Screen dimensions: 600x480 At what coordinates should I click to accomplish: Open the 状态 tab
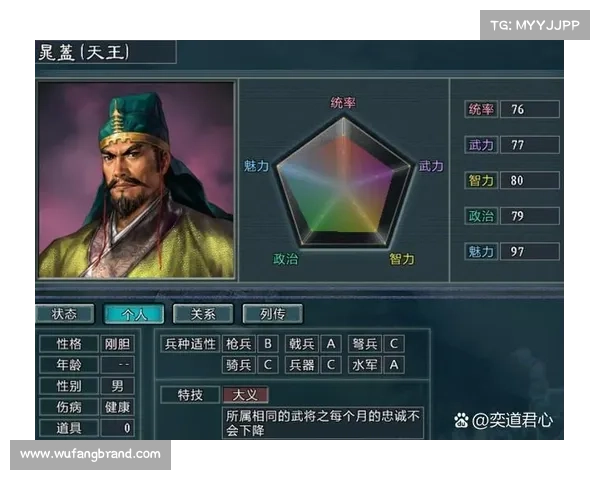point(64,314)
